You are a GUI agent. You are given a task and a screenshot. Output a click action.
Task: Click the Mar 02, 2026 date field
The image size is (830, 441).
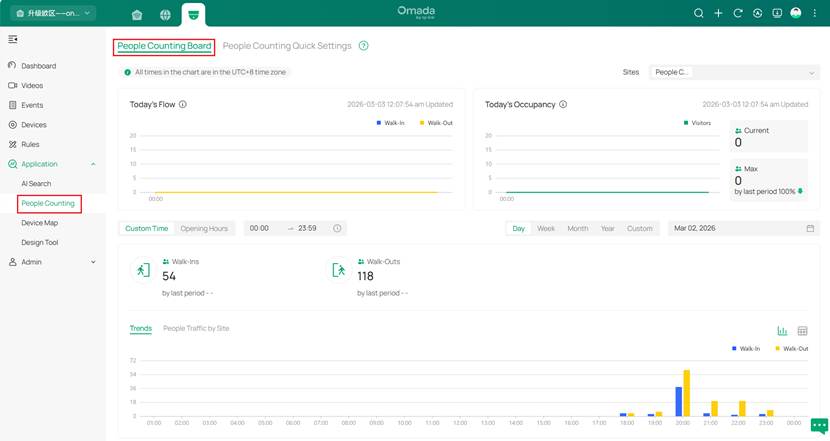point(742,228)
